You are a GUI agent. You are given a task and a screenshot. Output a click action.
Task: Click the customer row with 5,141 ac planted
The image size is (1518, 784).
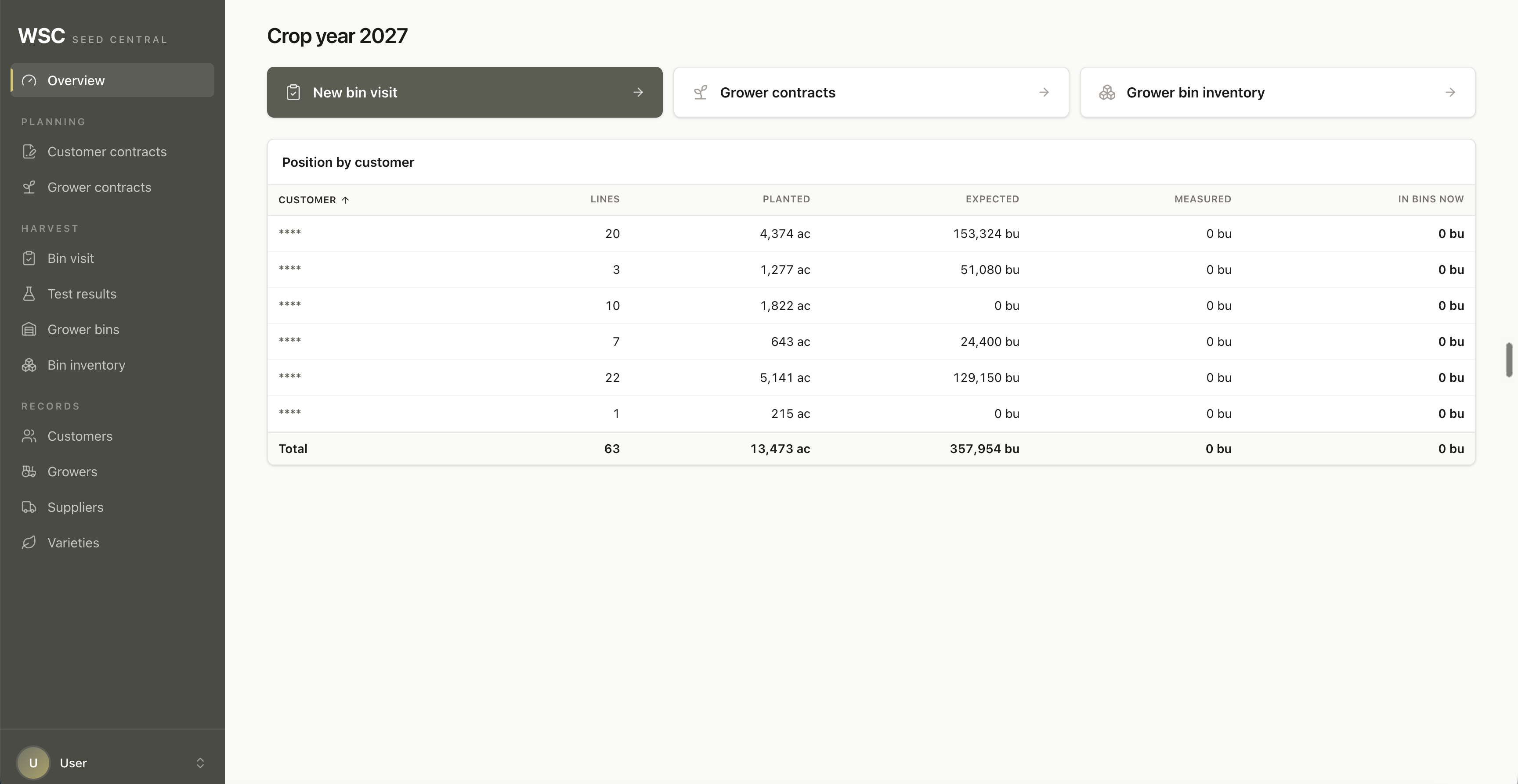[x=871, y=378]
